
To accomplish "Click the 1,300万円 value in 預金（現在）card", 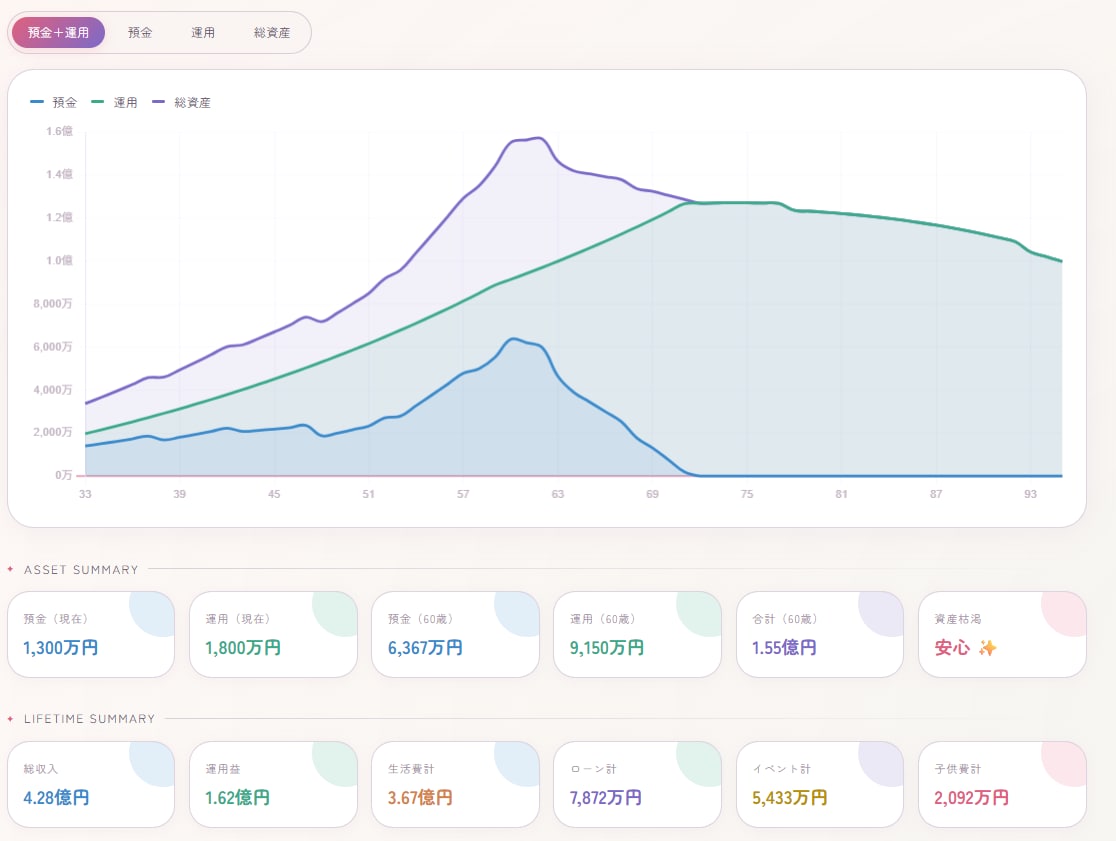I will (x=60, y=647).
